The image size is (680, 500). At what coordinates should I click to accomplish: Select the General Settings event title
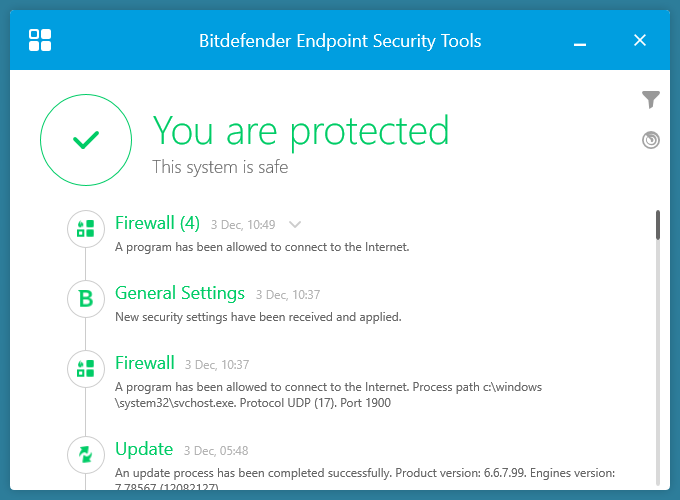pyautogui.click(x=180, y=293)
